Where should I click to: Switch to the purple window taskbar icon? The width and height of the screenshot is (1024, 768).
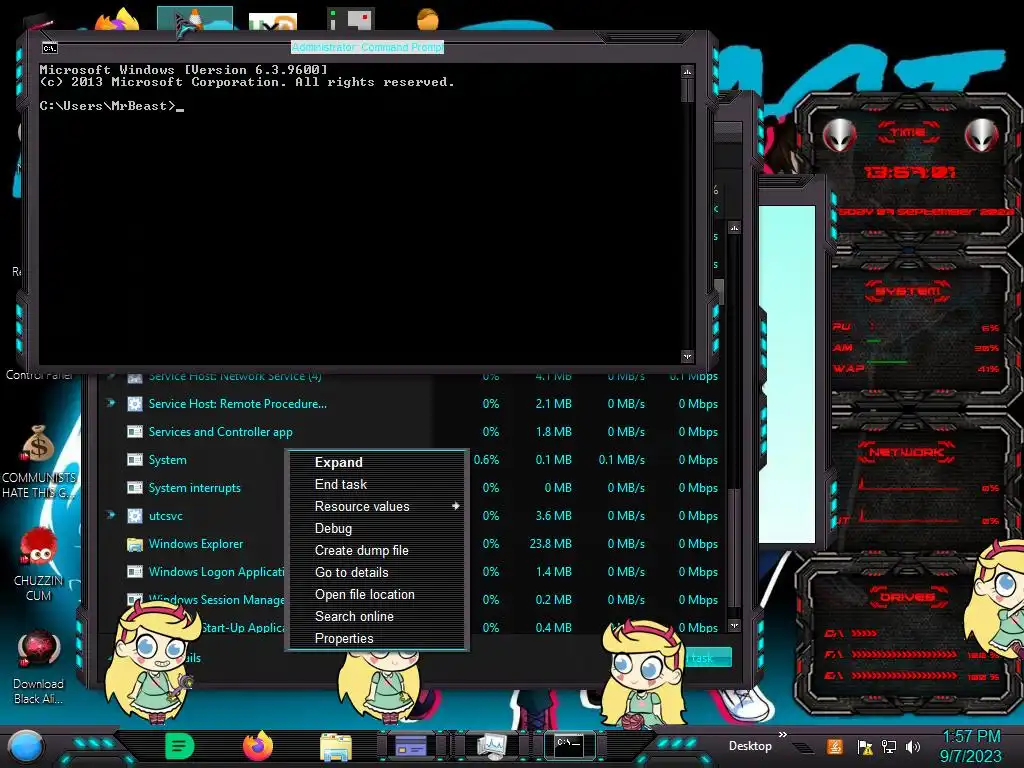[x=411, y=746]
